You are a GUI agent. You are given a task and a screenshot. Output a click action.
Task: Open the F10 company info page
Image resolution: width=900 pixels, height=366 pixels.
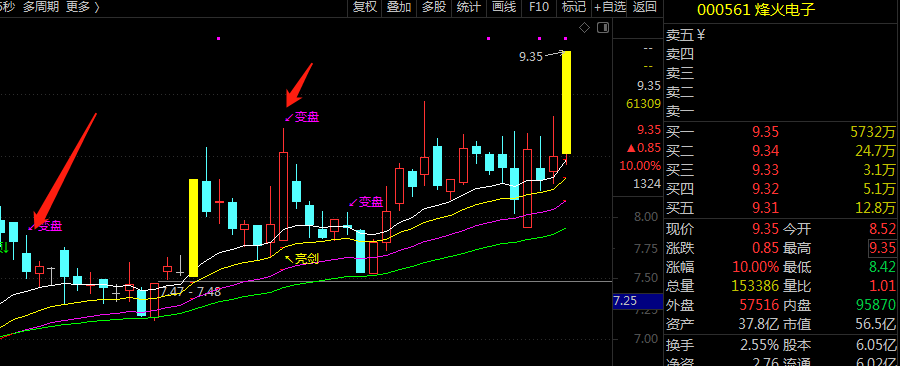coord(539,7)
